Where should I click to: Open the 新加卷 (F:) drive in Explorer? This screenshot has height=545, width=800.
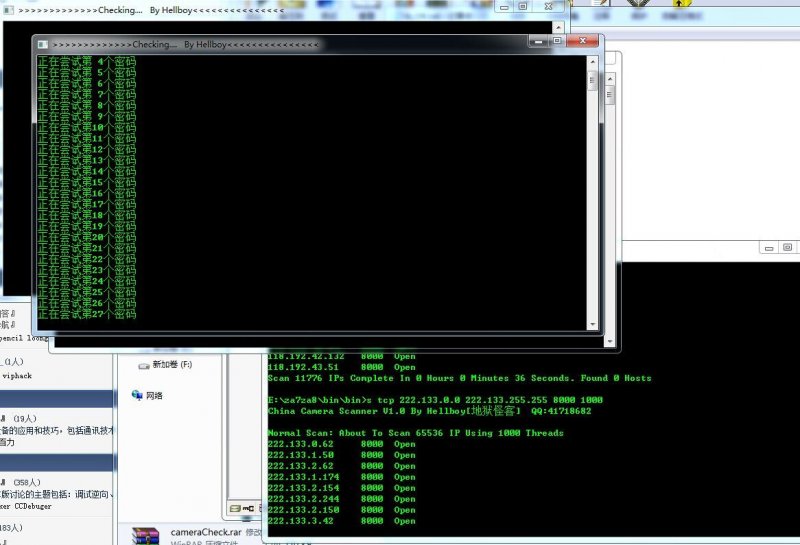tap(165, 364)
